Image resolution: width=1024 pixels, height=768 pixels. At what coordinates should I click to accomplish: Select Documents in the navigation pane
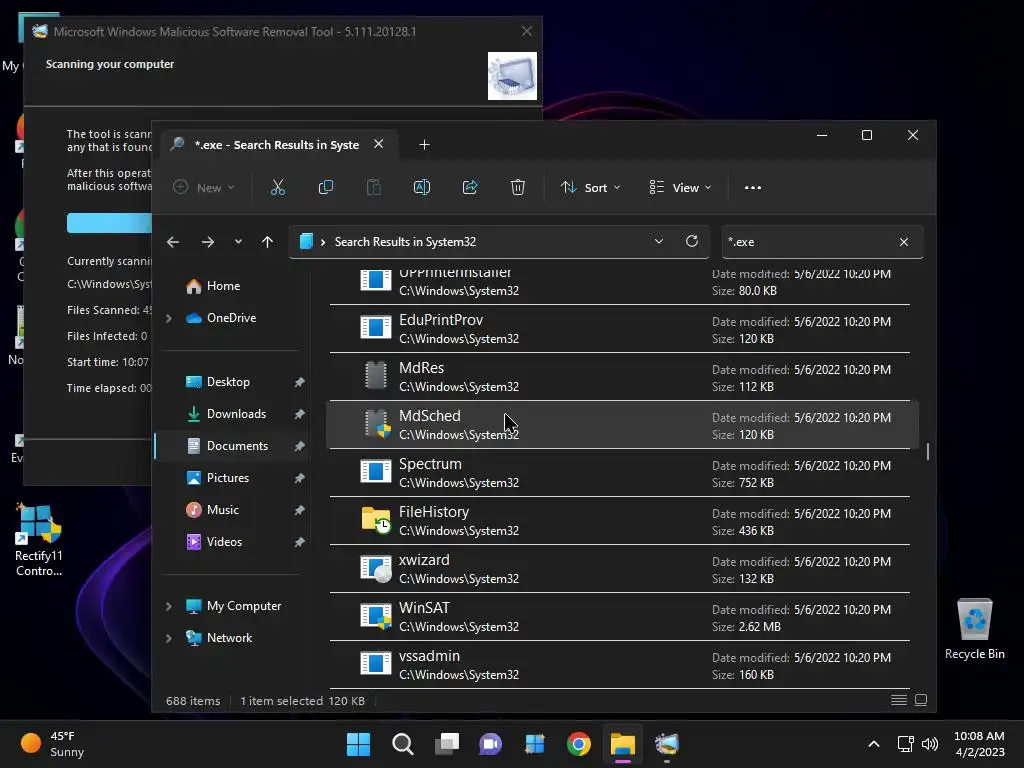coord(232,446)
